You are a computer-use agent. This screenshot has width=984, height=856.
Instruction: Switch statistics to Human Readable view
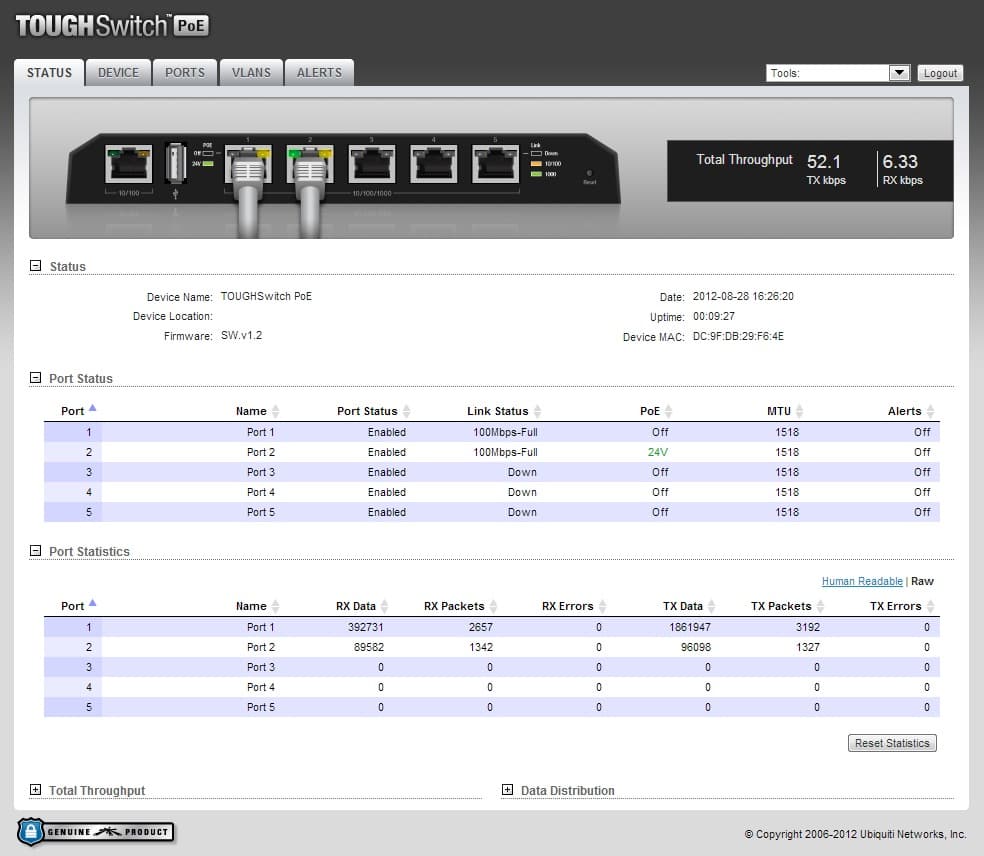pos(862,581)
